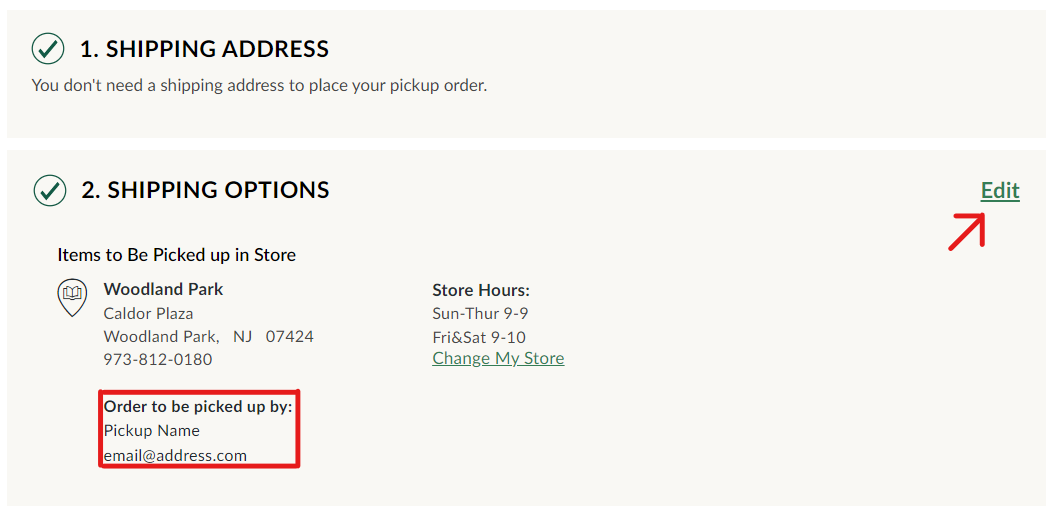Click the Order to be picked up by label
The height and width of the screenshot is (506, 1057).
click(x=198, y=407)
